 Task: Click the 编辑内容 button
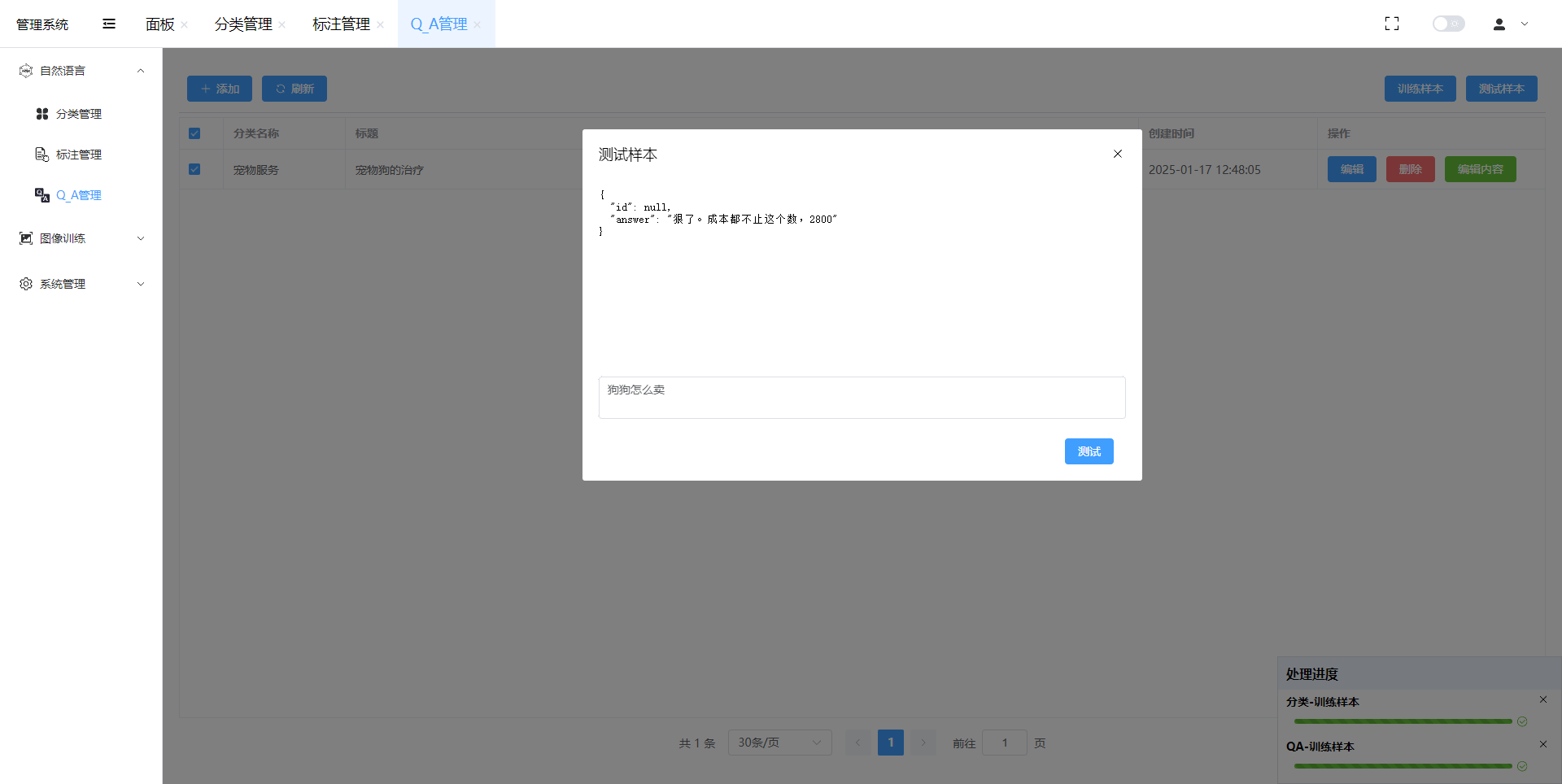(x=1481, y=169)
